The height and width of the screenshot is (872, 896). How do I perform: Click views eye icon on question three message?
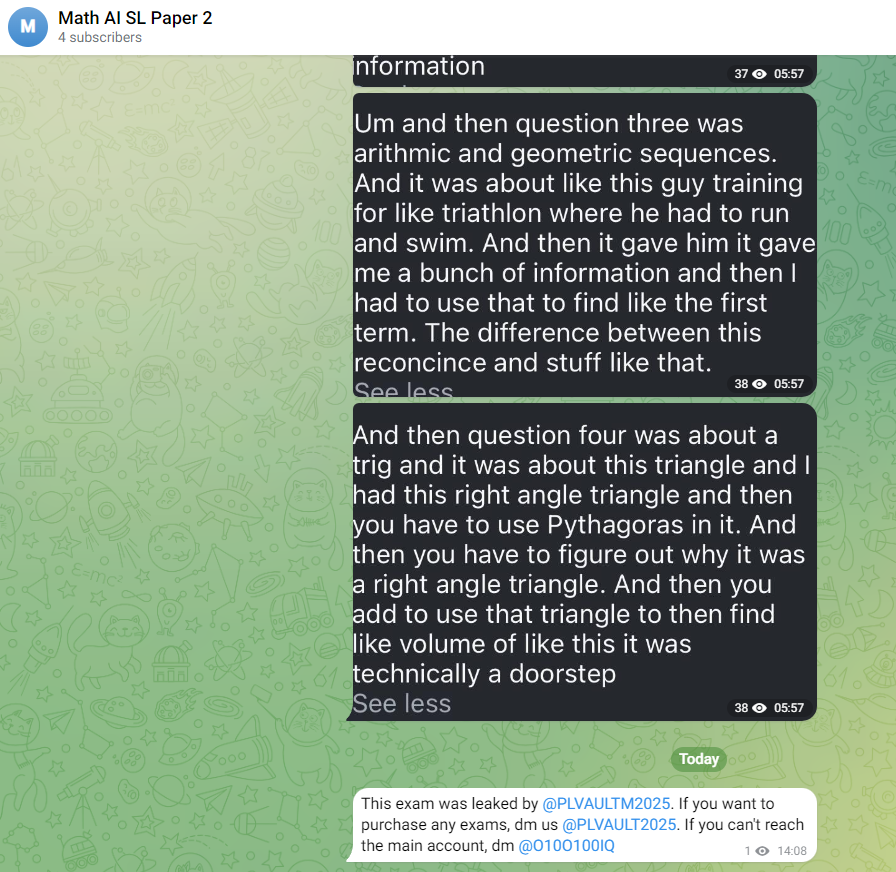coord(759,384)
